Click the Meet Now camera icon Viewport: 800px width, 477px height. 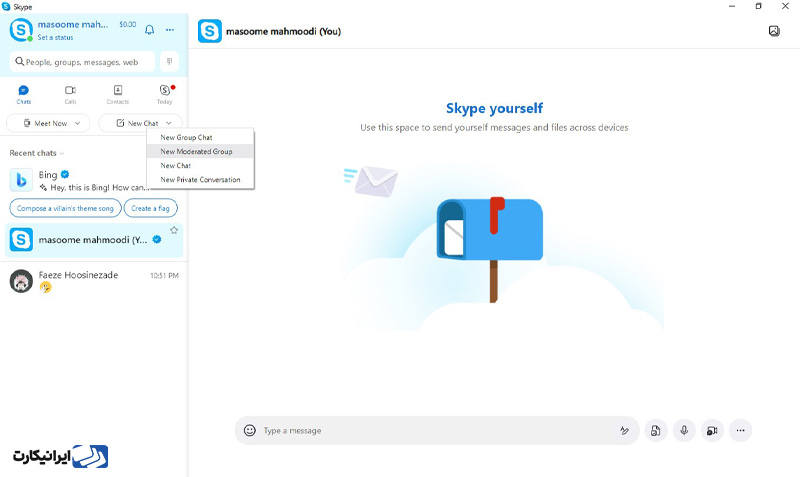click(27, 123)
